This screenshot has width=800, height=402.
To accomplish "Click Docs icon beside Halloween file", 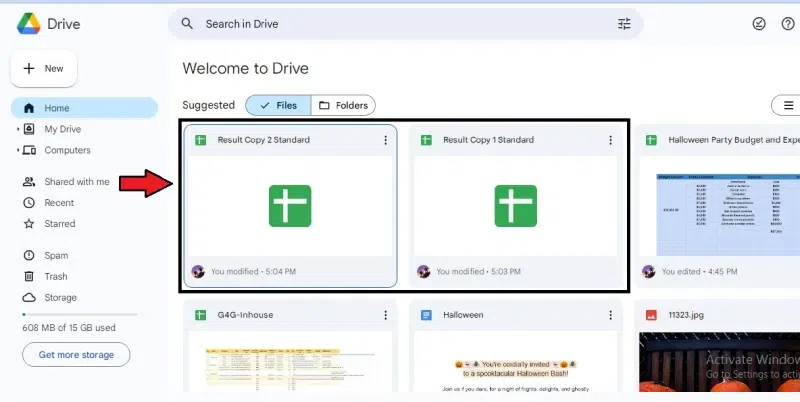I will tap(426, 315).
